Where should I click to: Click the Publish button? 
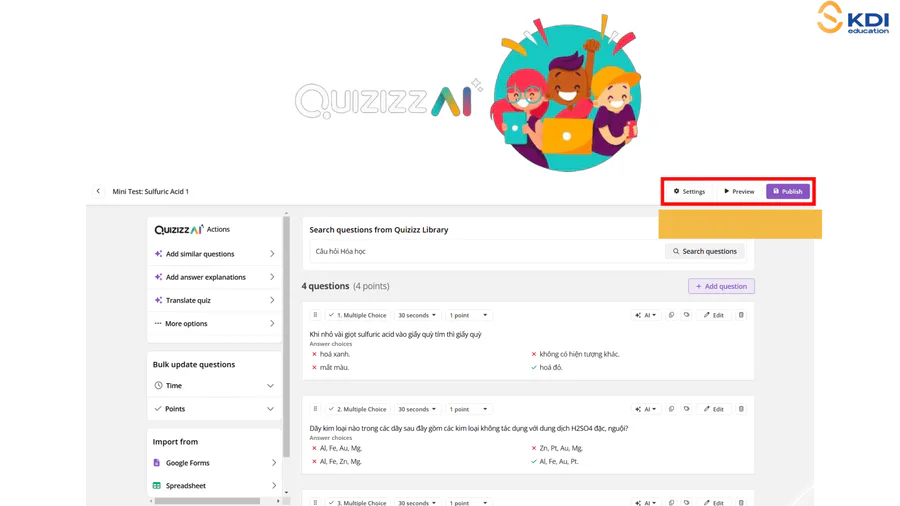(788, 191)
